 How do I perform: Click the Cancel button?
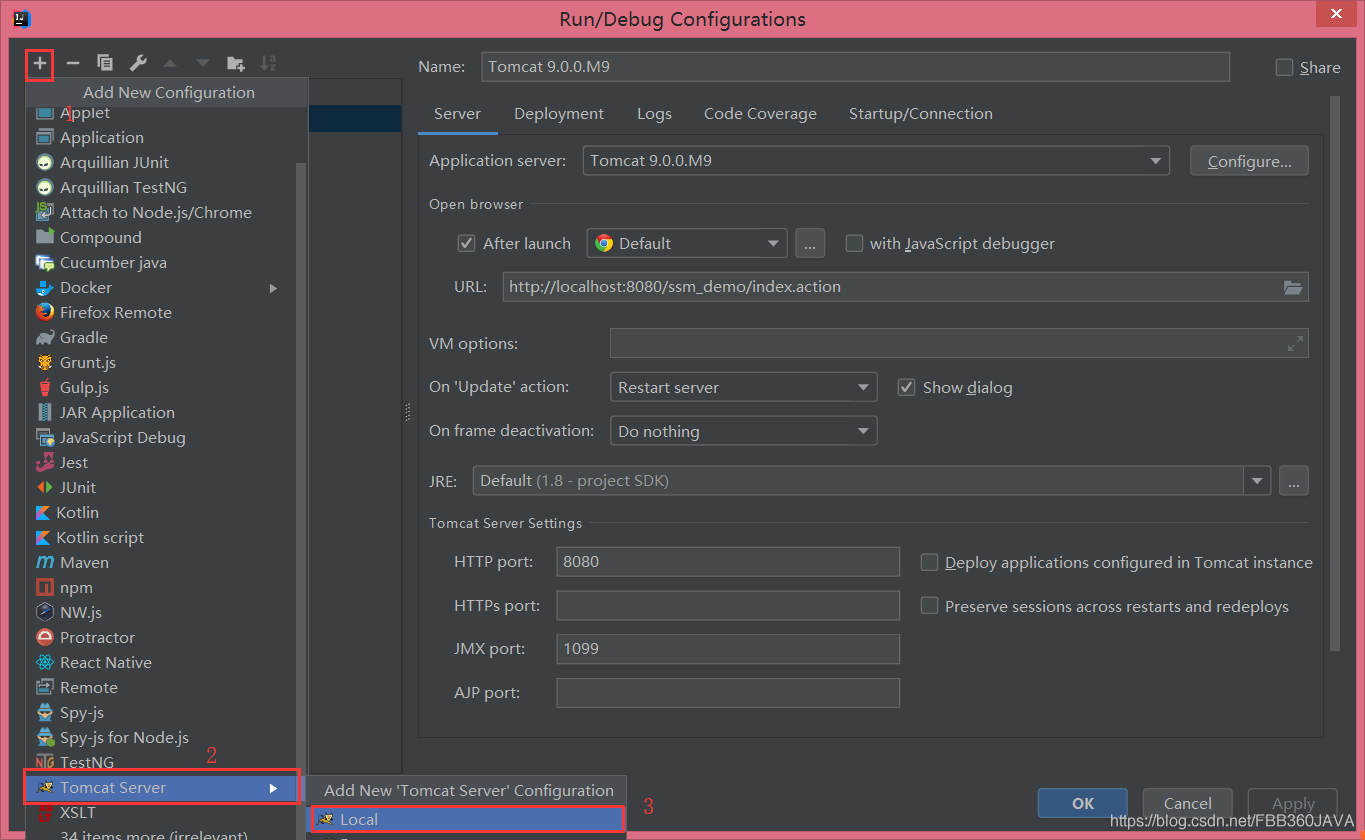(x=1188, y=803)
